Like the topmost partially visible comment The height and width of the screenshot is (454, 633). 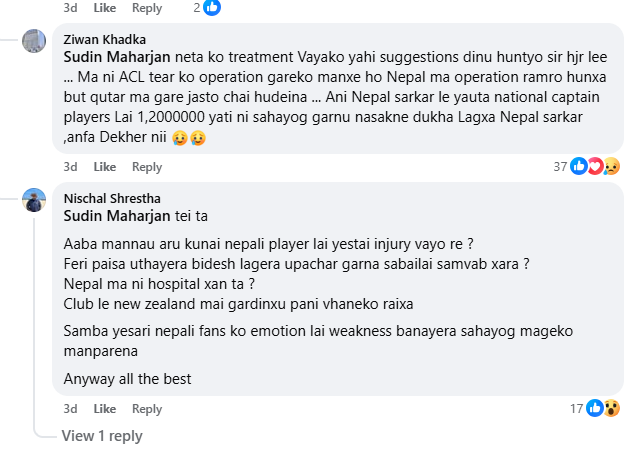(x=105, y=8)
